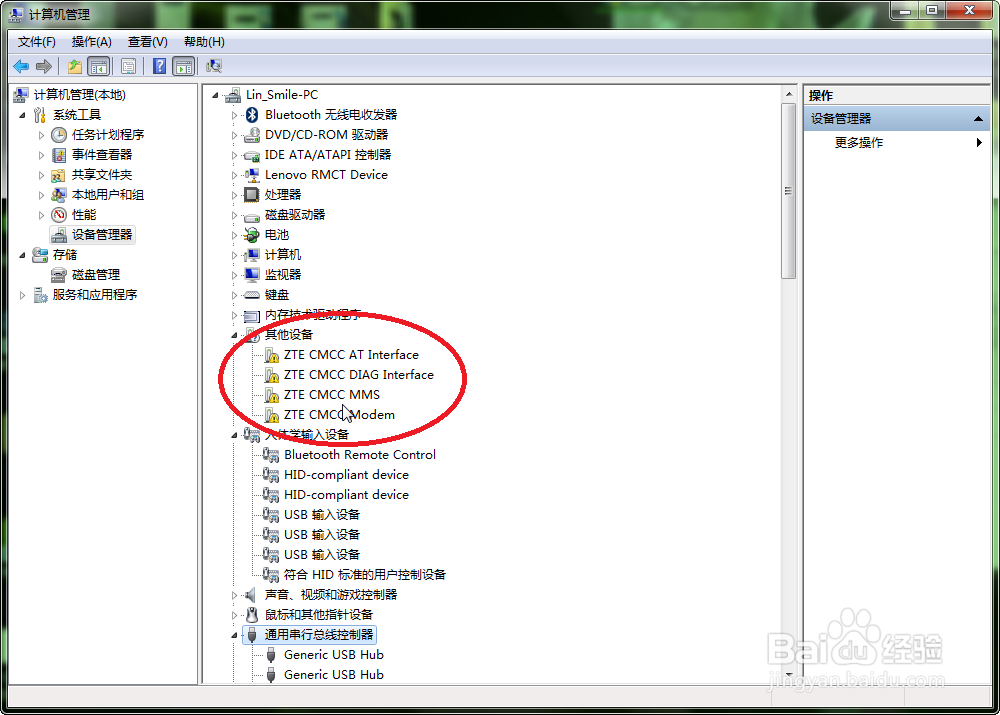
Task: Click the Bluetooth radio device icon
Action: 252,115
